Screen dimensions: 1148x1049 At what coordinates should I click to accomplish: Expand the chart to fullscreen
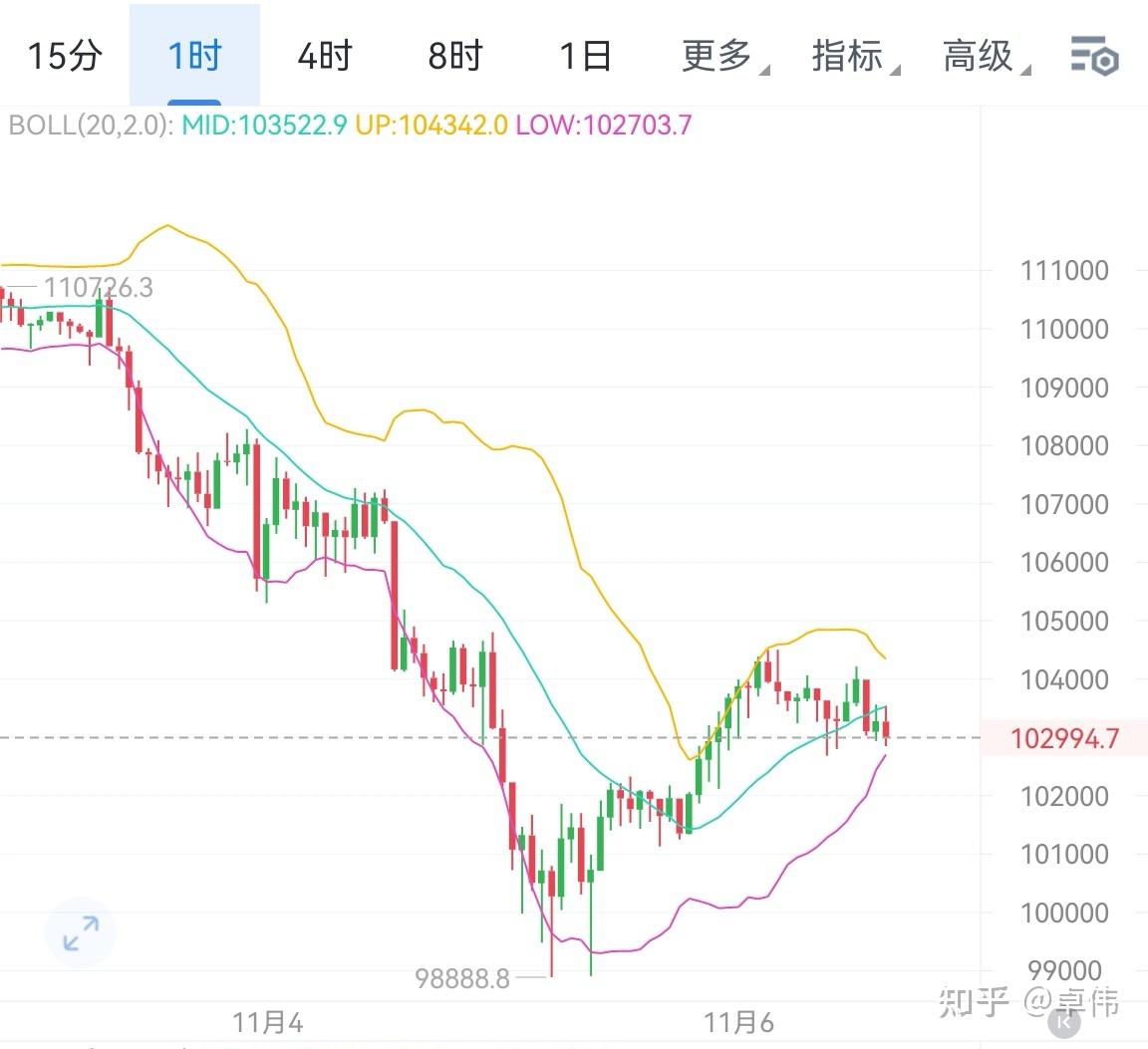coord(80,933)
